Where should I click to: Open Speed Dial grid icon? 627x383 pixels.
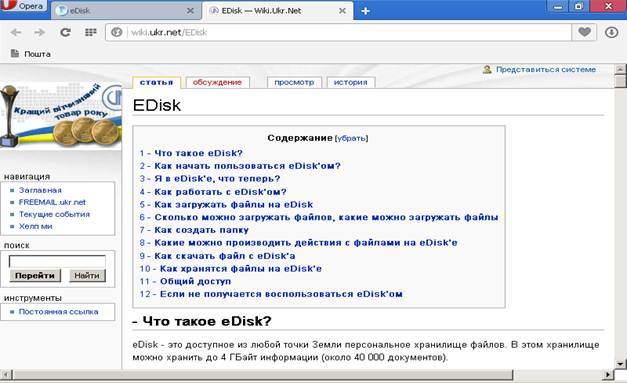point(91,32)
